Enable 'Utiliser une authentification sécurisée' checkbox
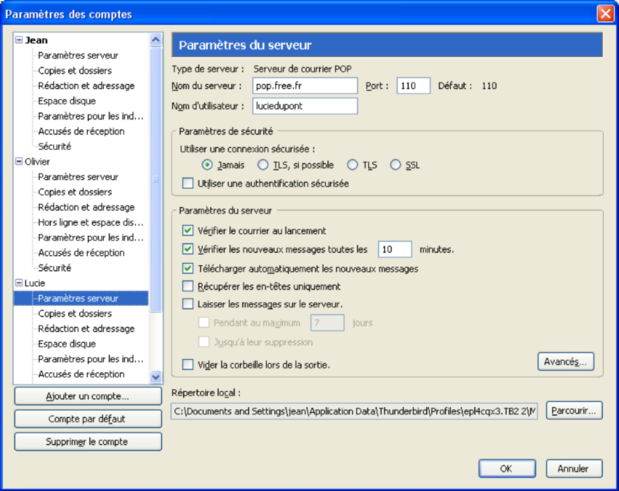Viewport: 619px width, 491px height. [x=188, y=183]
